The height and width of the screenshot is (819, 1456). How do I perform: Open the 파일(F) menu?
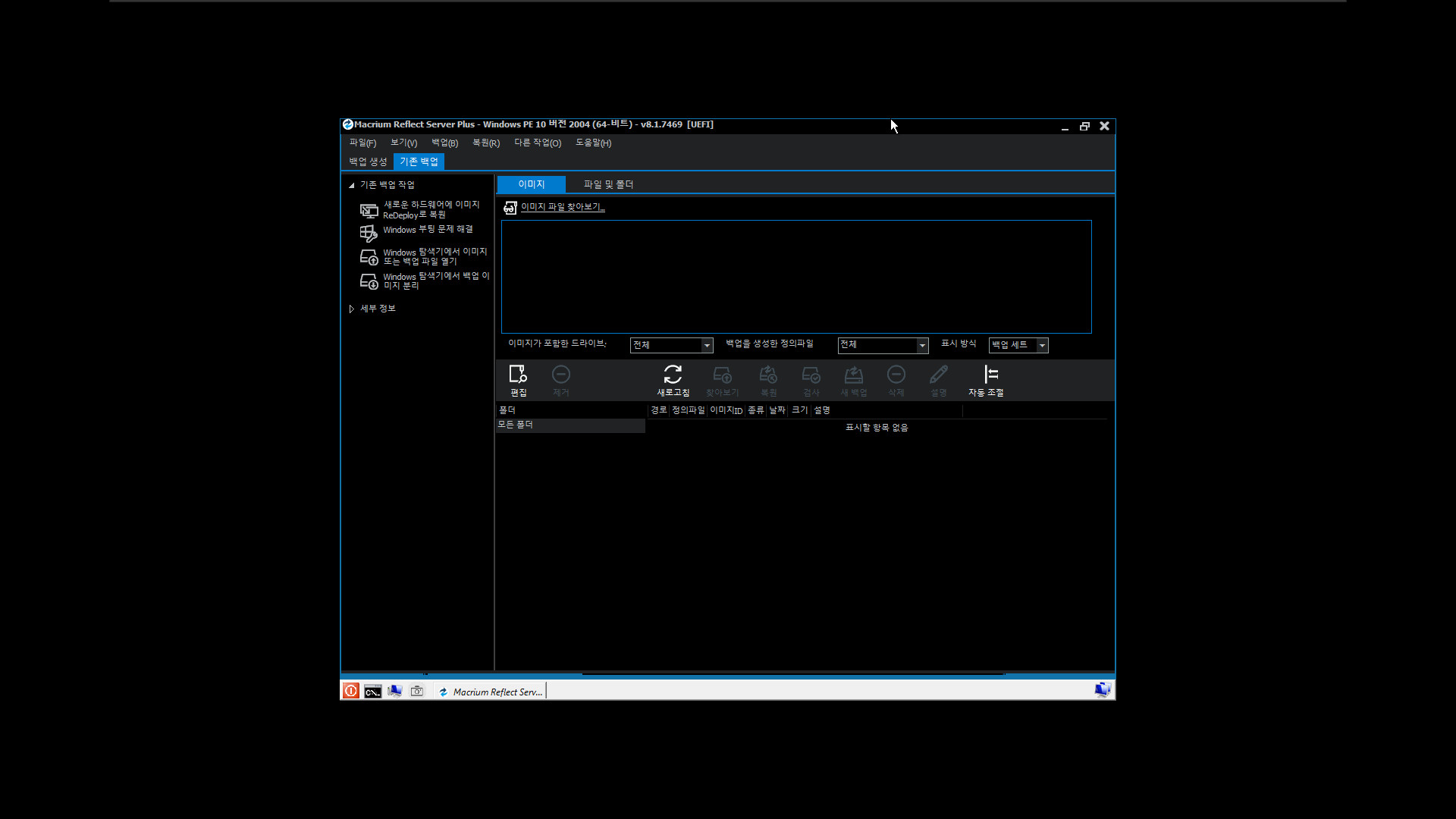point(362,143)
